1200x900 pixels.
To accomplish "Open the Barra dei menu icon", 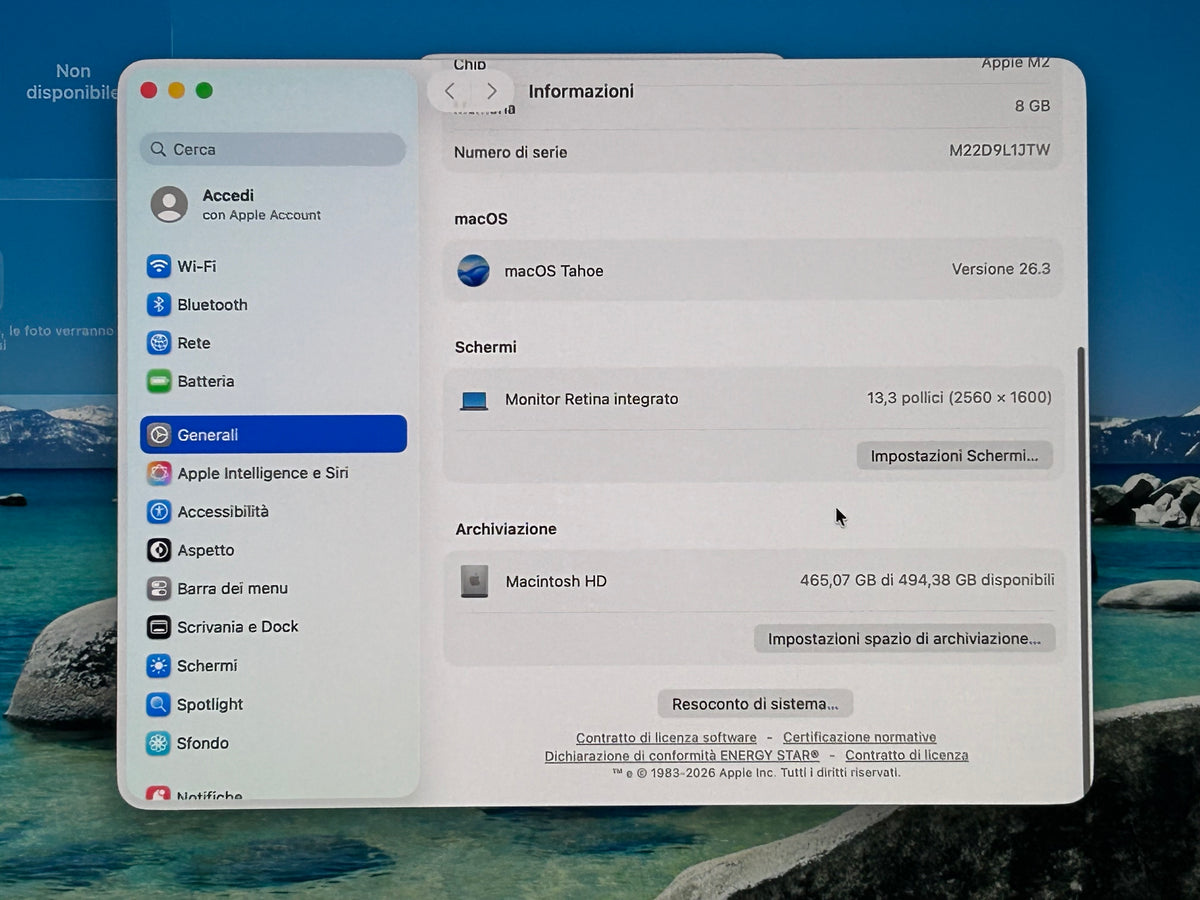I will pyautogui.click(x=159, y=588).
